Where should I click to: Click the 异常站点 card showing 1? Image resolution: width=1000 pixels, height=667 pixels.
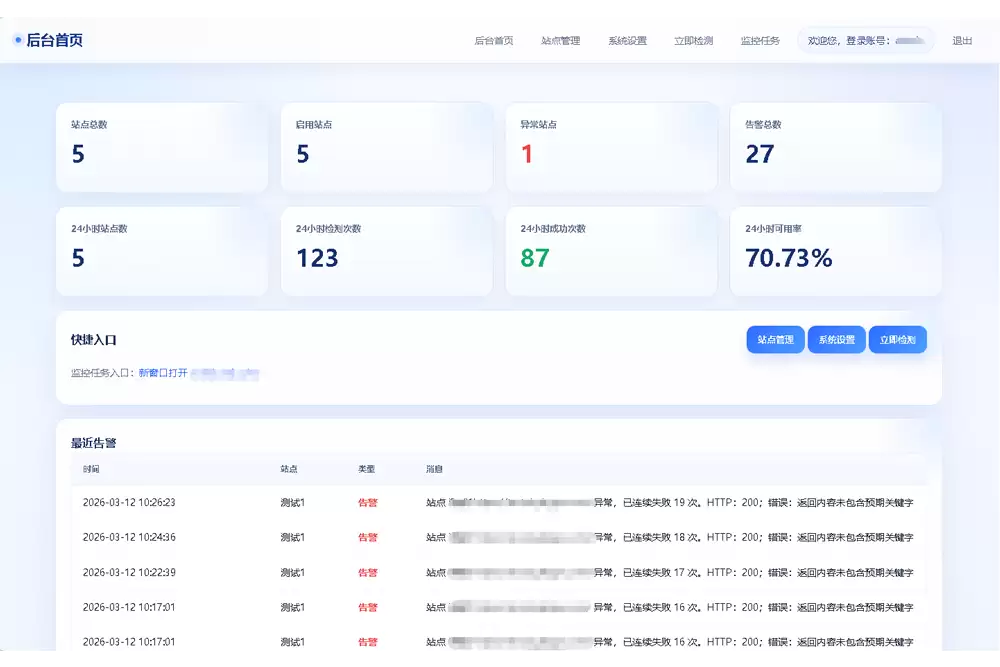611,147
